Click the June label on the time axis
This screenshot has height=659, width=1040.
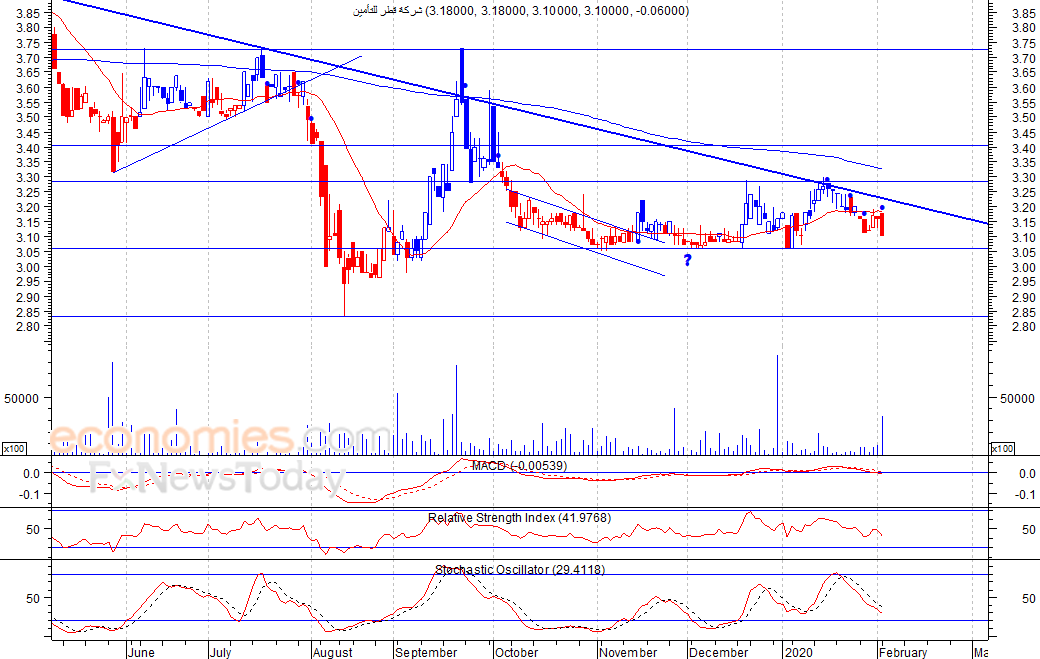(141, 652)
